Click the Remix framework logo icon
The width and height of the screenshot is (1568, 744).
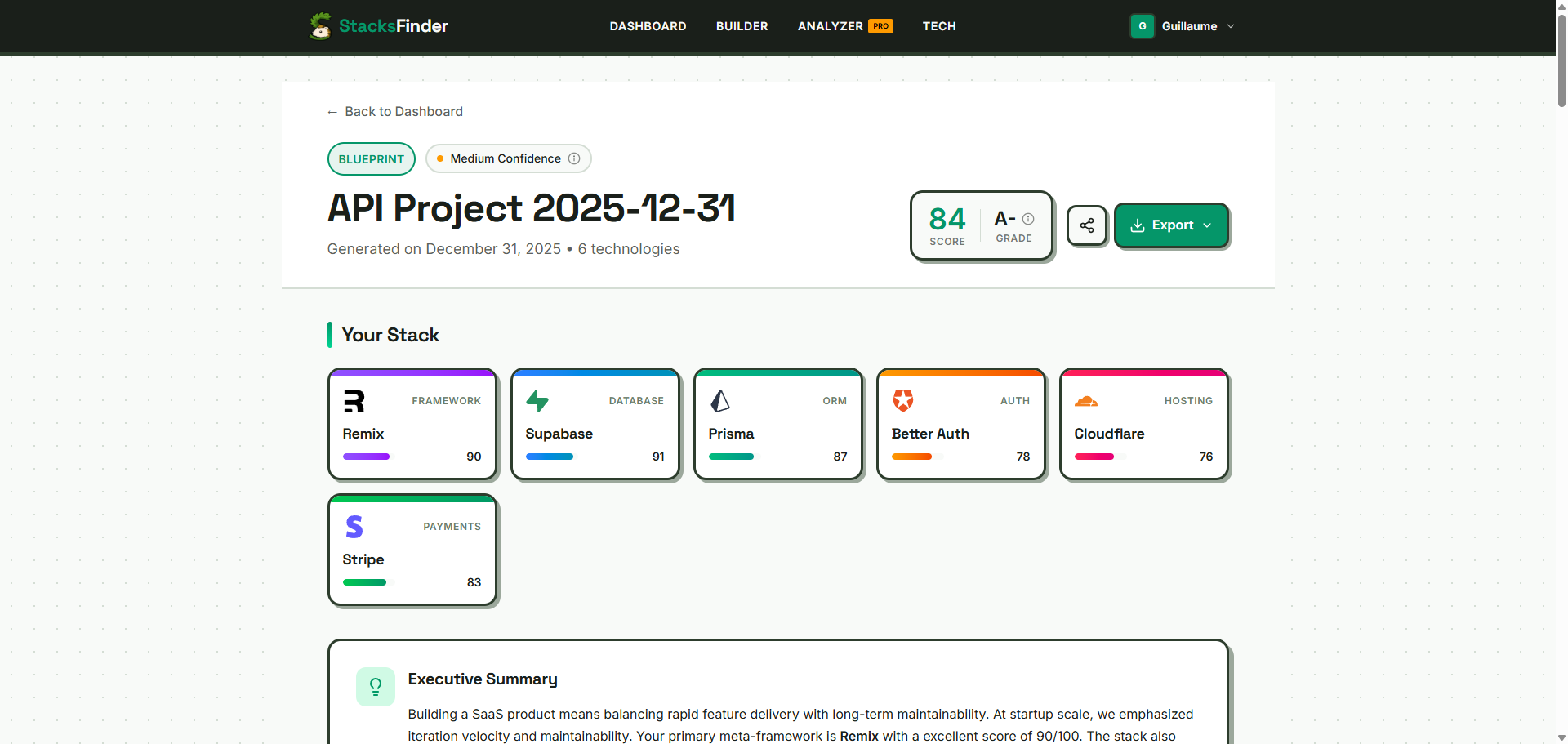click(354, 401)
